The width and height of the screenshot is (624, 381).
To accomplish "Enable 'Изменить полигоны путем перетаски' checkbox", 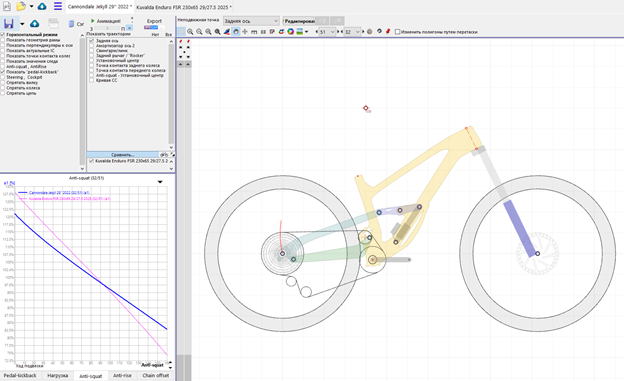I will point(397,32).
